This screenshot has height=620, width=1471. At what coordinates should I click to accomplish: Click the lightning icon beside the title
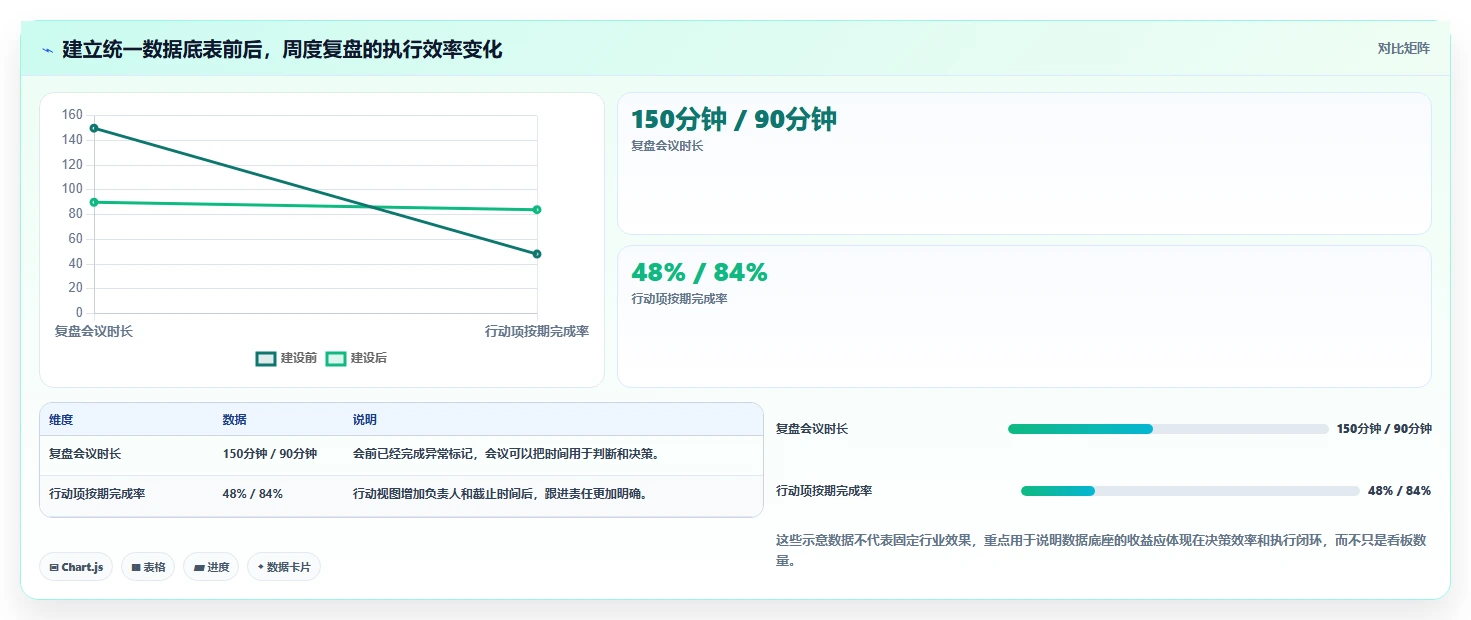point(47,50)
